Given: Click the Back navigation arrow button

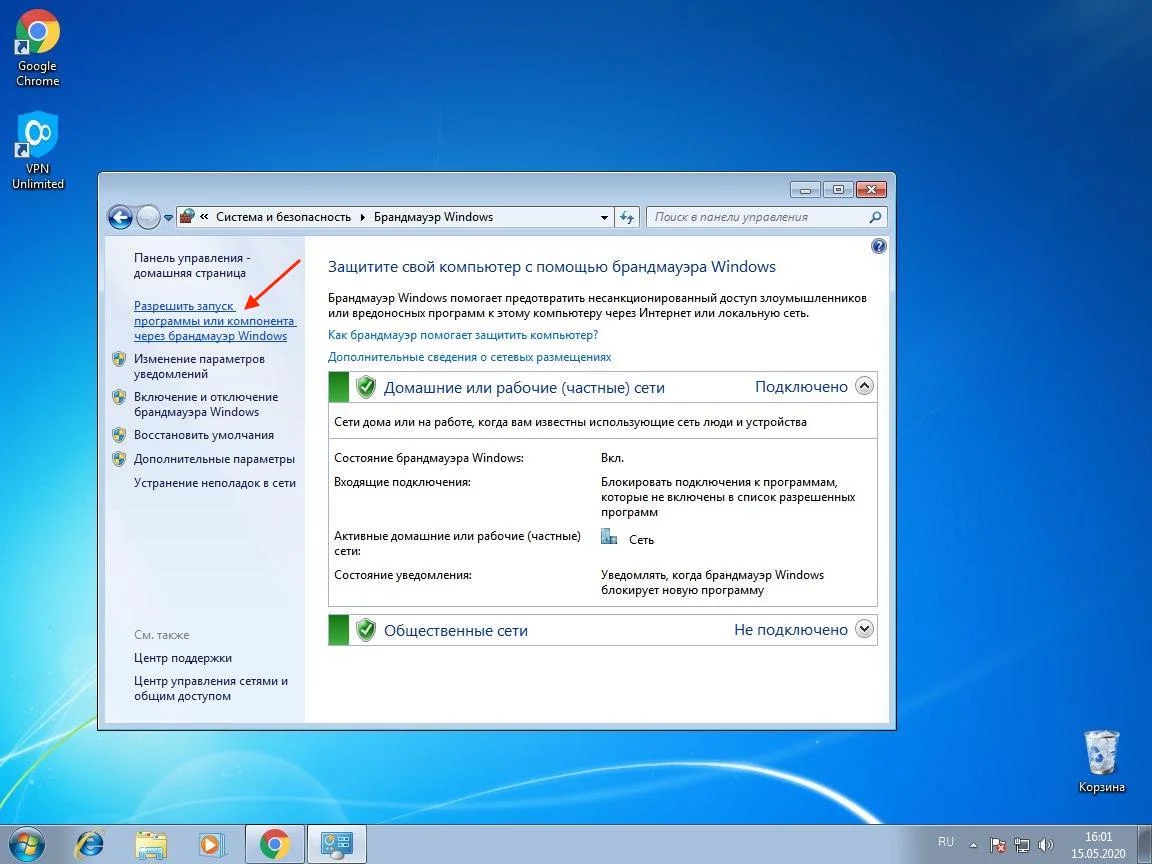Looking at the screenshot, I should (120, 217).
